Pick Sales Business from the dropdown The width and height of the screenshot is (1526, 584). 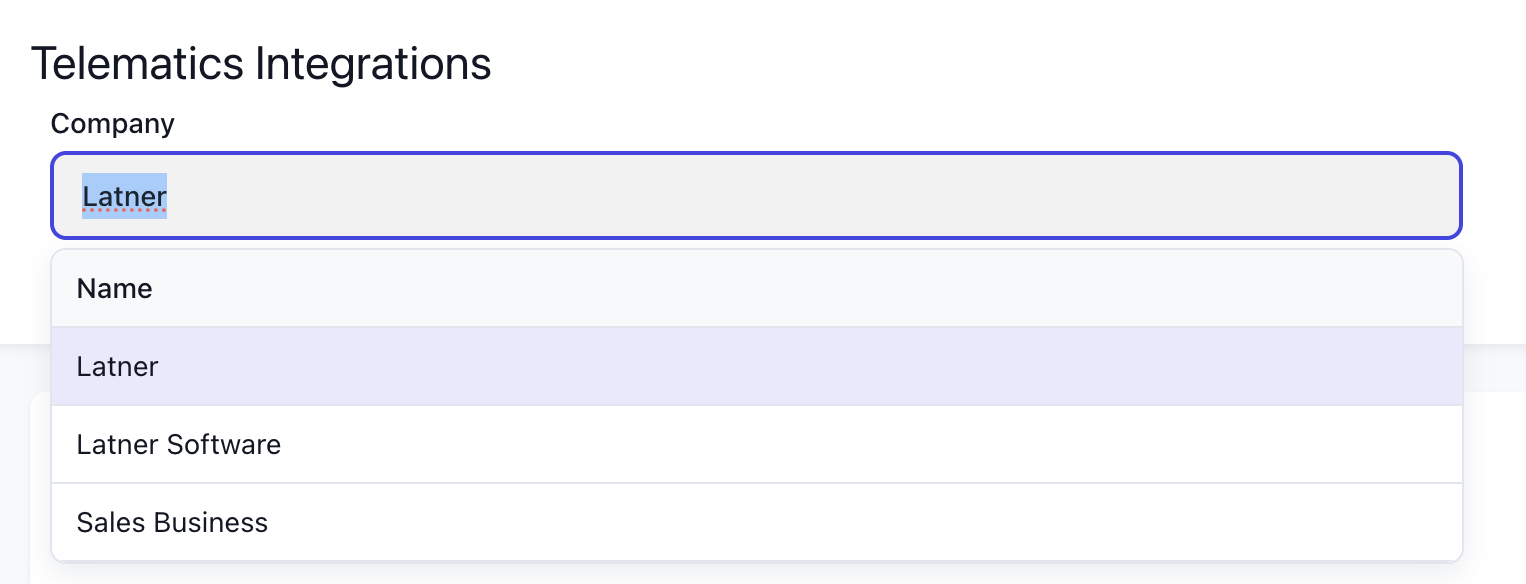tap(172, 522)
